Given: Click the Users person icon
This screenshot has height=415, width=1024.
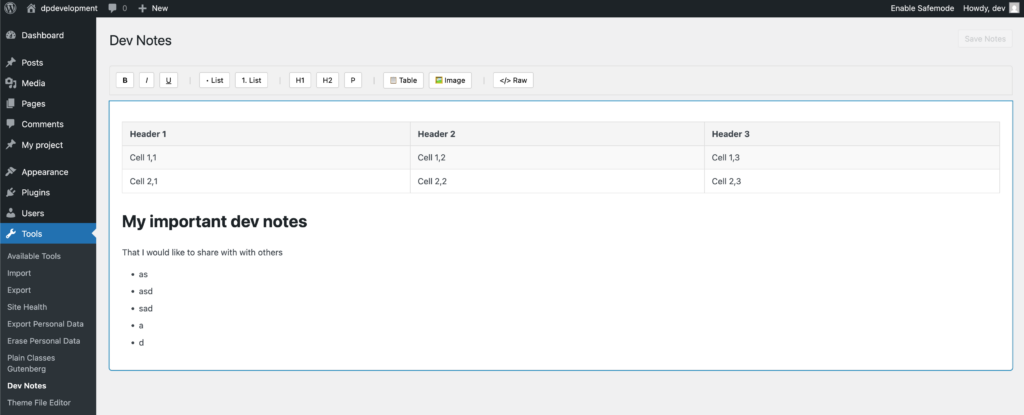Looking at the screenshot, I should click(10, 213).
